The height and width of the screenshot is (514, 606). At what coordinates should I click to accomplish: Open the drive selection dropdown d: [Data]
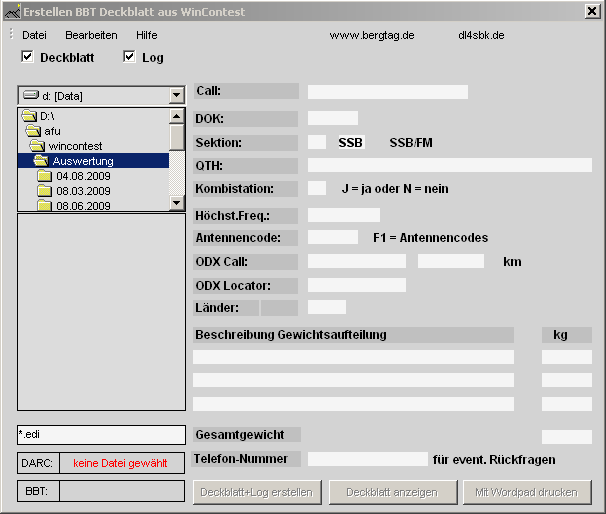click(x=176, y=96)
